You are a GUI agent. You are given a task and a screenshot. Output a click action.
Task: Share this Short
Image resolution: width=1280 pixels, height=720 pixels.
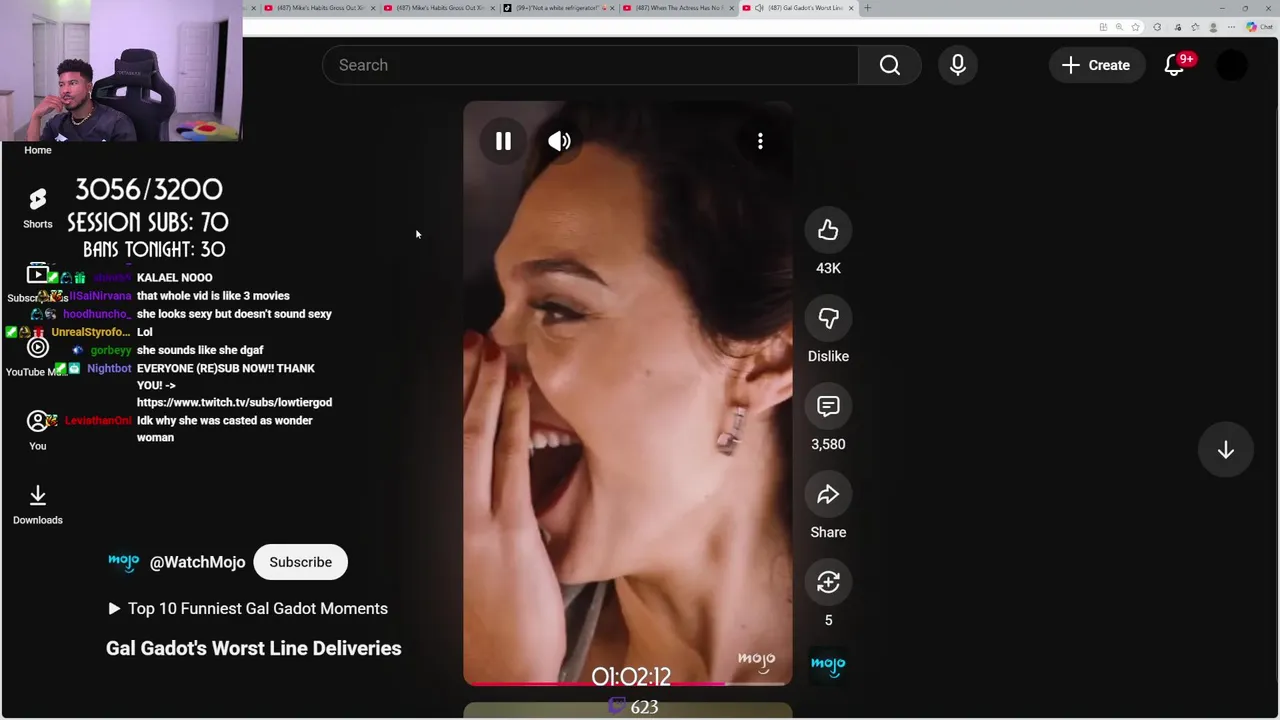[x=828, y=494]
